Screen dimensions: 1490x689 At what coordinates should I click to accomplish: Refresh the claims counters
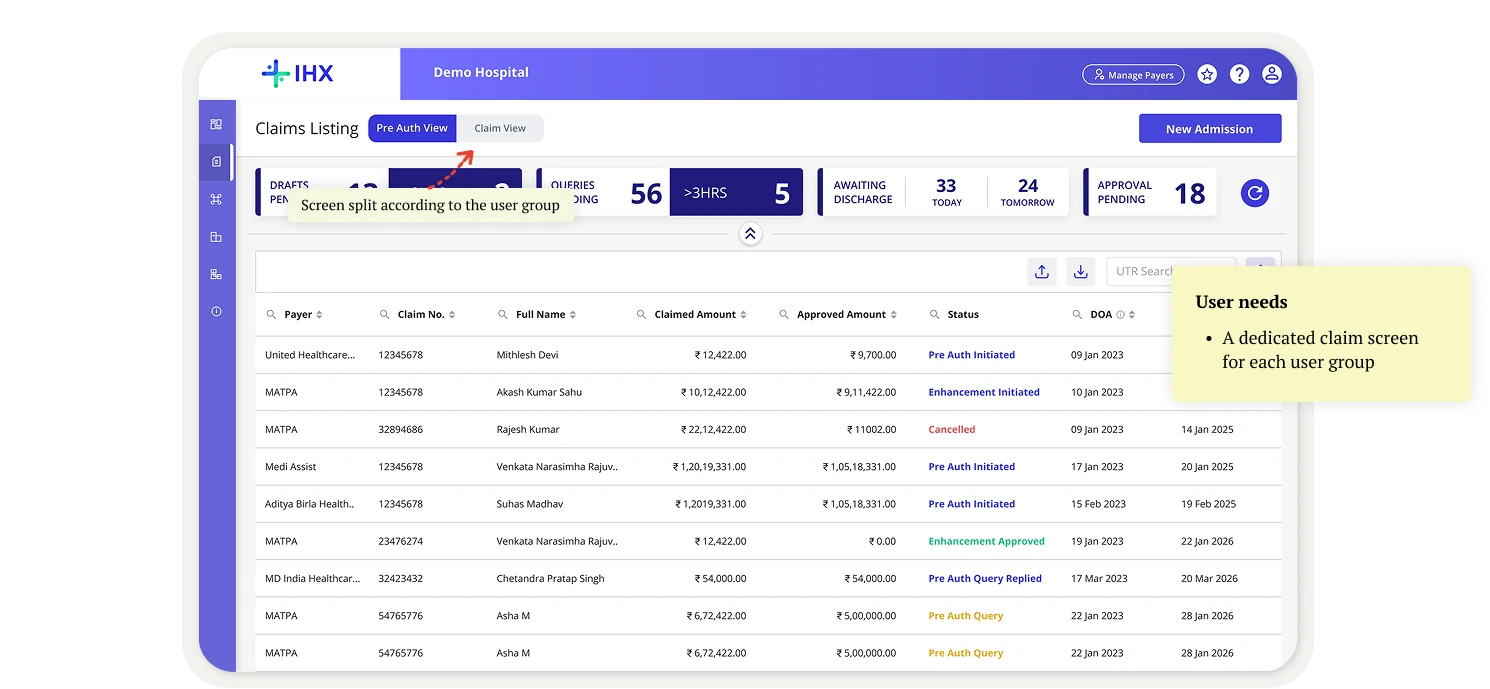1255,193
